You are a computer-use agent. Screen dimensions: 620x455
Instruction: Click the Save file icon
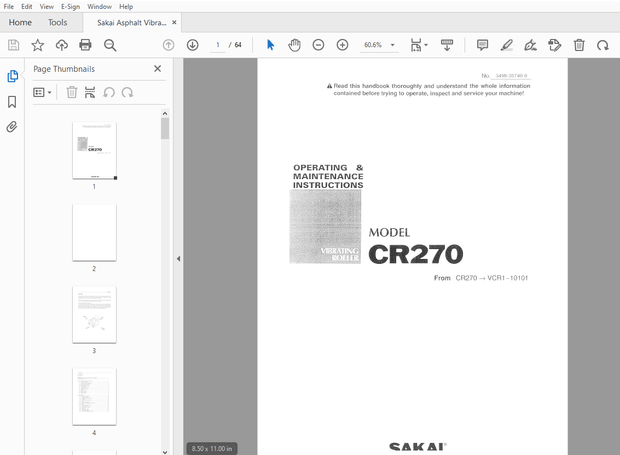pyautogui.click(x=13, y=45)
